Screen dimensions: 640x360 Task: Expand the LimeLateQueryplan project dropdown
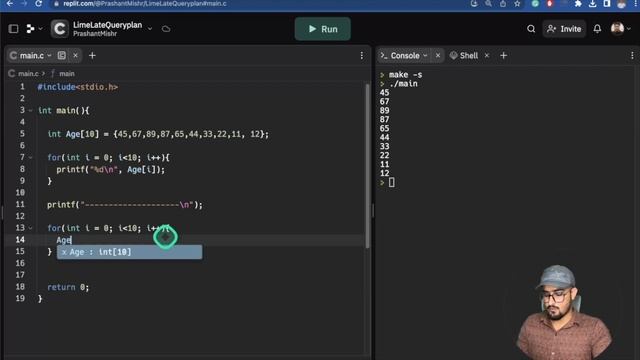click(150, 29)
